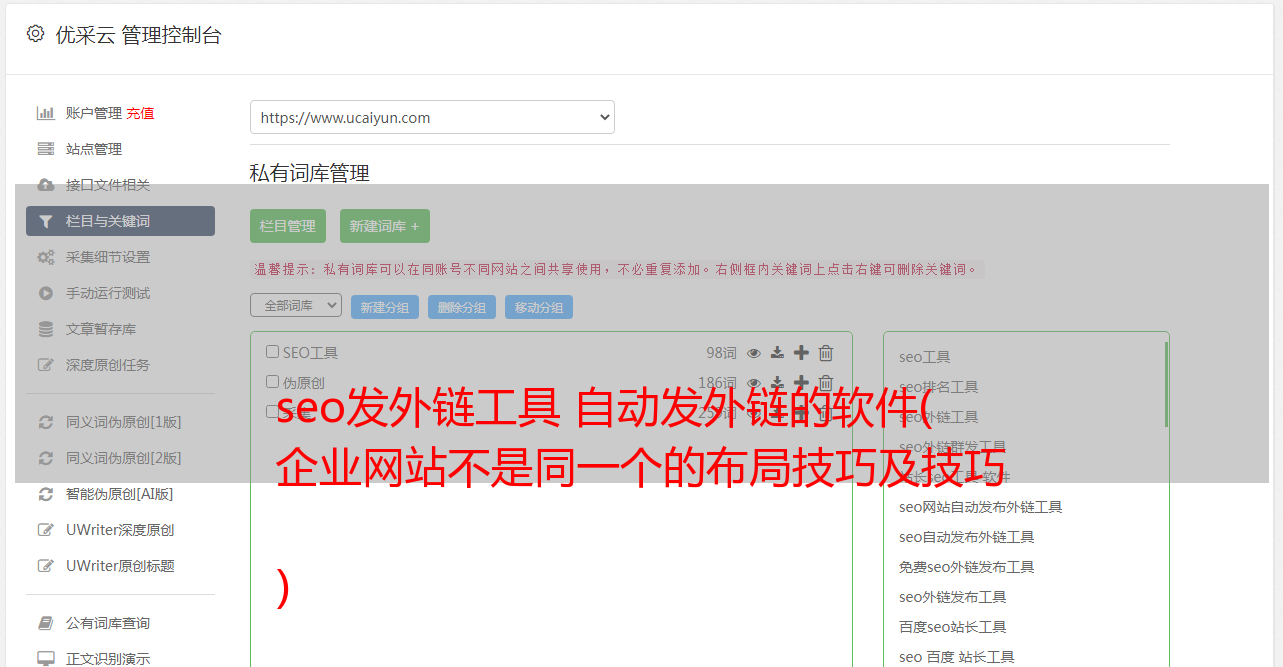The image size is (1283, 667).
Task: Add keywords with the SEO工具 plus icon
Action: 801,353
